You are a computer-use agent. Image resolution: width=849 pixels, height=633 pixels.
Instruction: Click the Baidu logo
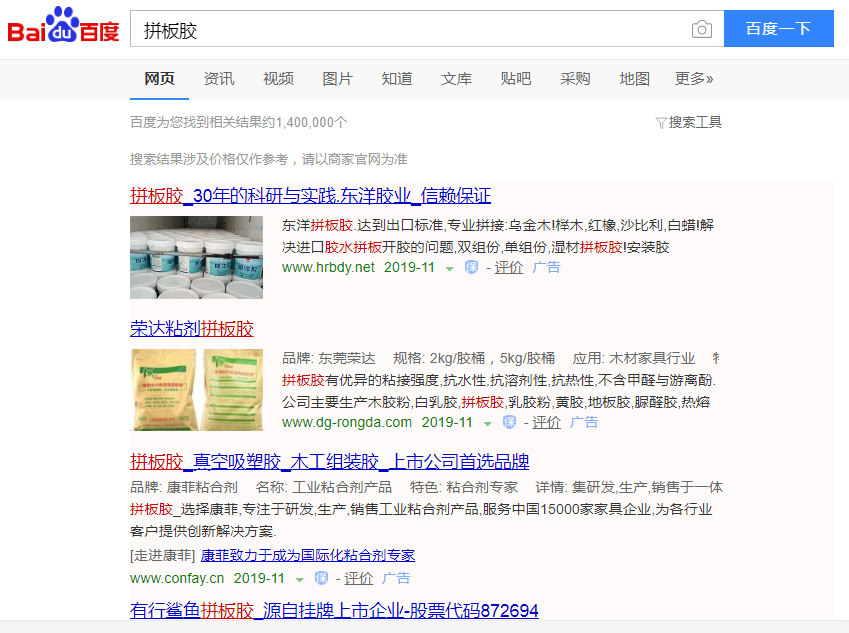(x=62, y=26)
